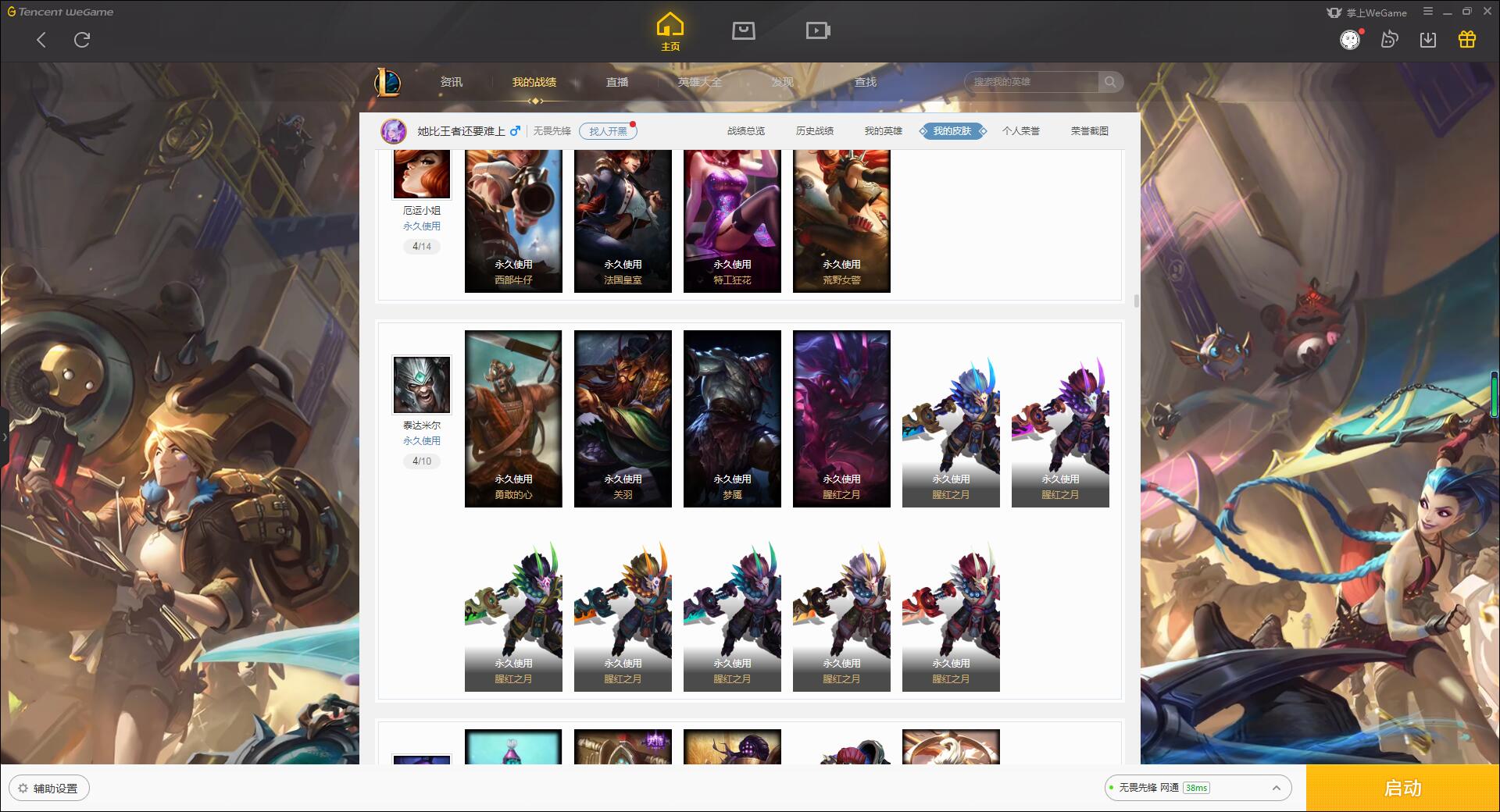Switch to 直播 tab

[617, 82]
